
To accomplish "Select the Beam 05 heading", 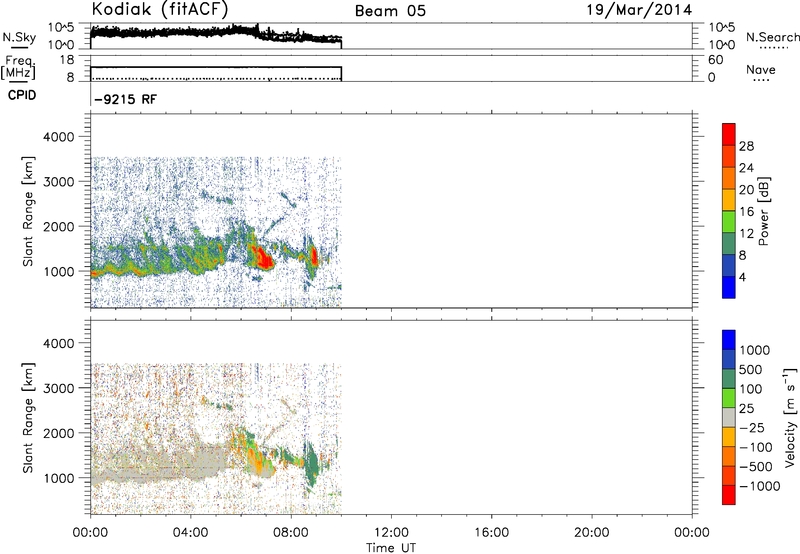I will pyautogui.click(x=390, y=11).
